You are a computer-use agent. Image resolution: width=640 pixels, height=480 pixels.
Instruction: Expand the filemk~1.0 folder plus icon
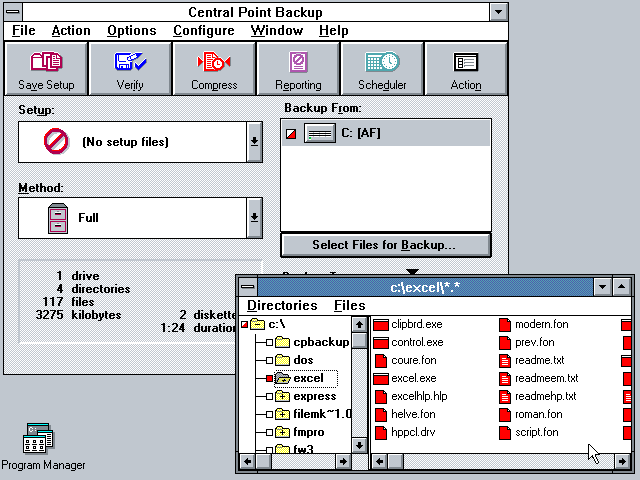coord(282,414)
